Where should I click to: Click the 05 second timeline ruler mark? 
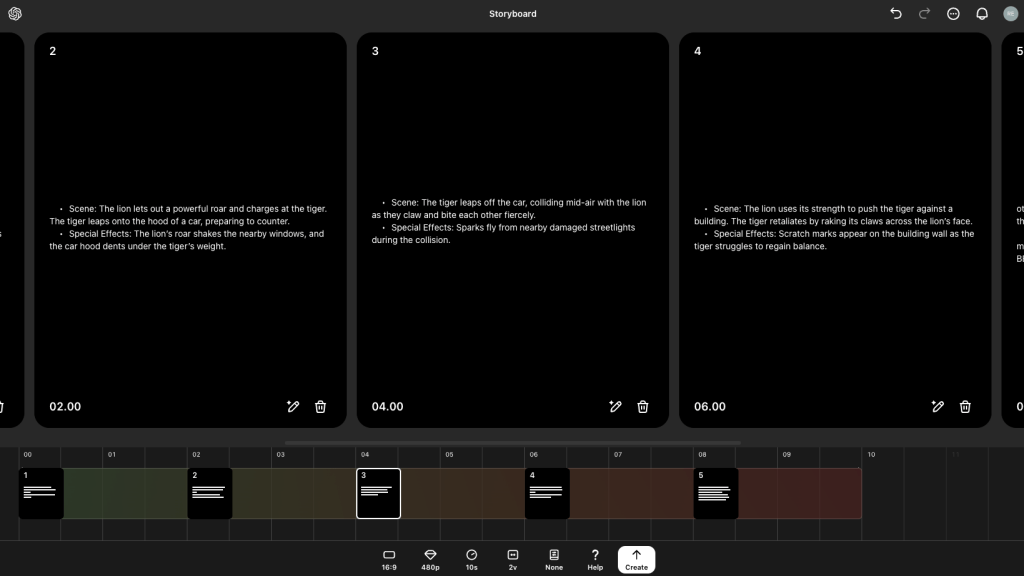pyautogui.click(x=449, y=455)
